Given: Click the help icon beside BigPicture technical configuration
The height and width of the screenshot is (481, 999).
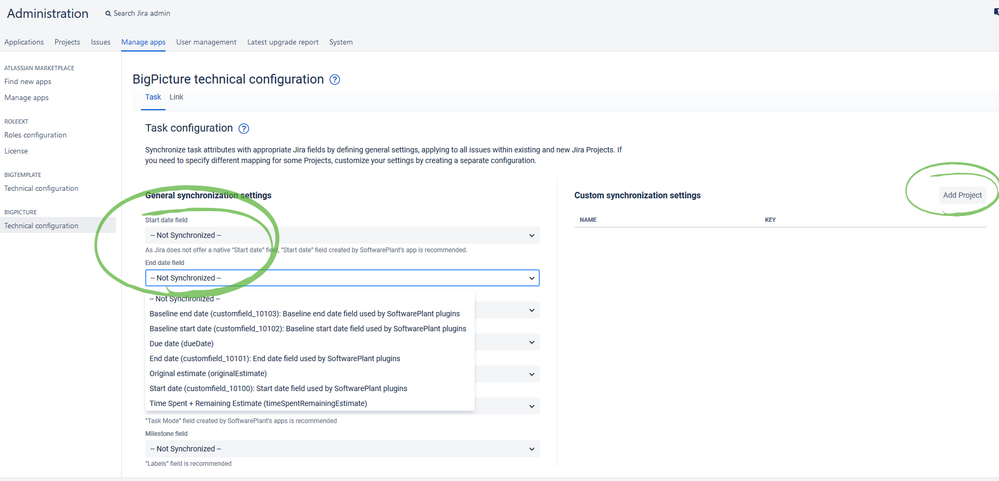Looking at the screenshot, I should (335, 80).
